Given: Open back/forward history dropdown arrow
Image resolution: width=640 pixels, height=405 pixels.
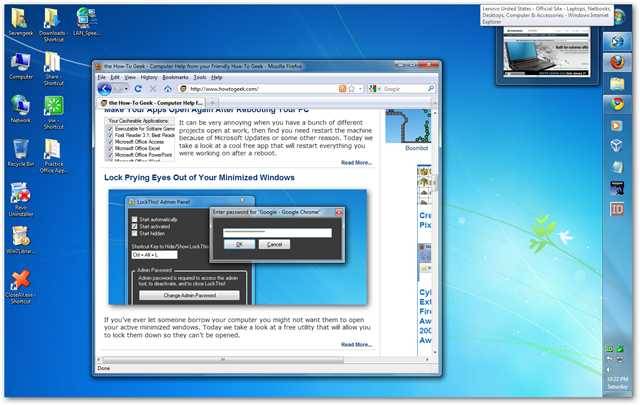Looking at the screenshot, I should point(126,89).
